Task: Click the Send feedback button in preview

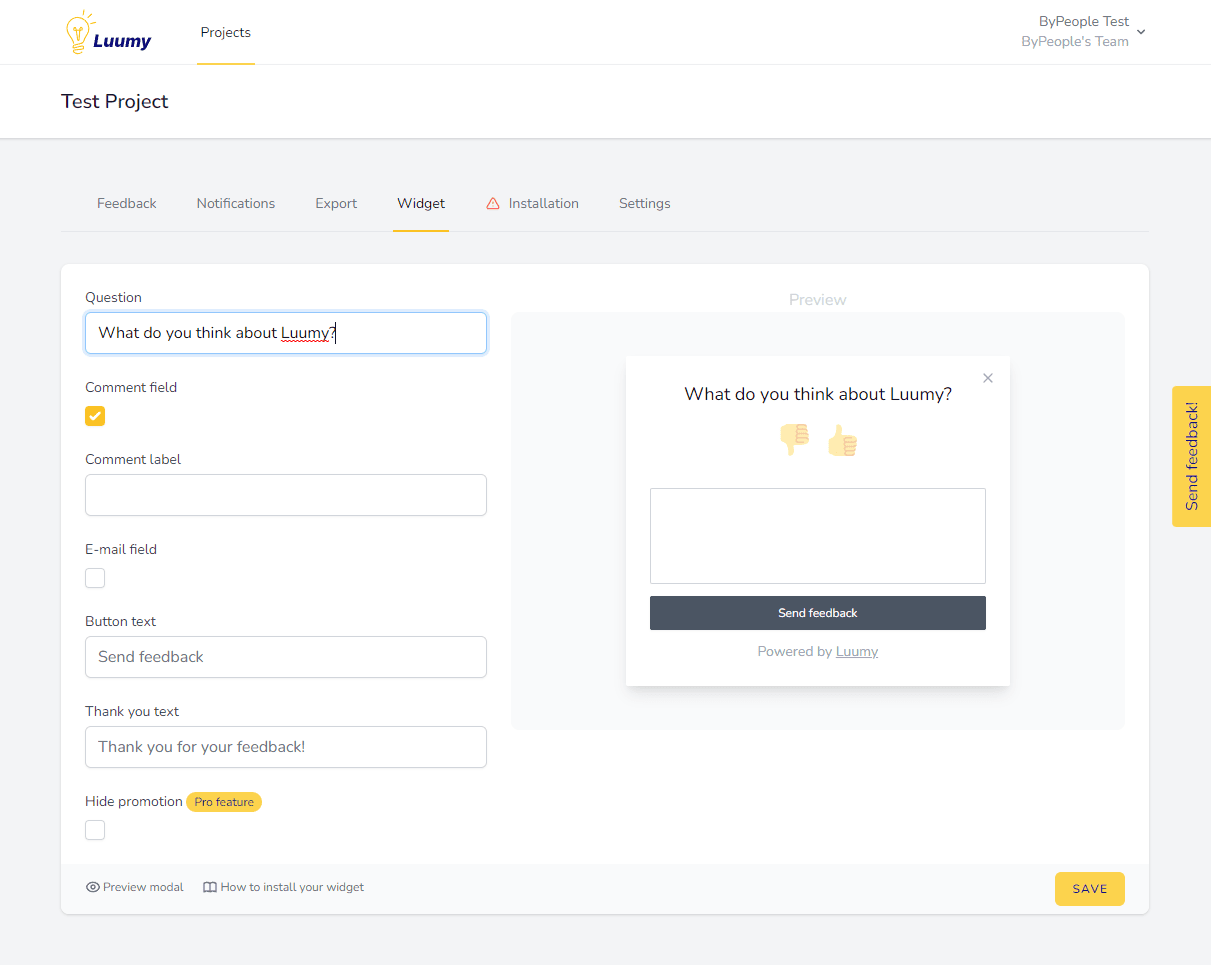Action: pos(818,613)
